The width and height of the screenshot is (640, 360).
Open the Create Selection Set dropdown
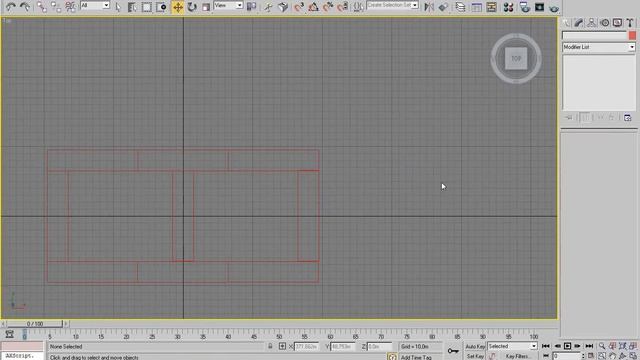tap(393, 6)
